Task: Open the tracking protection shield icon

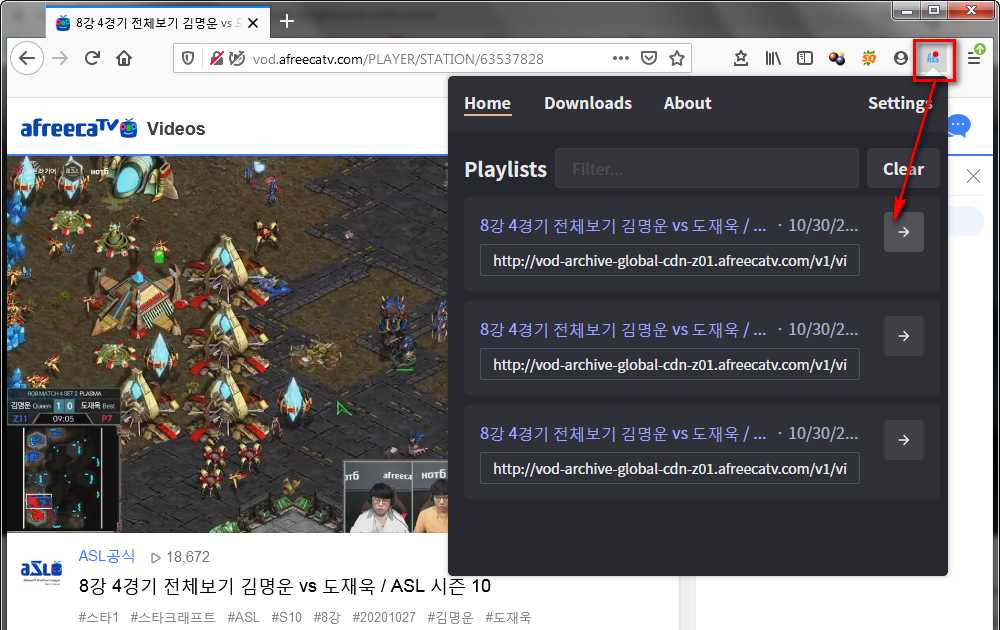Action: click(x=188, y=59)
